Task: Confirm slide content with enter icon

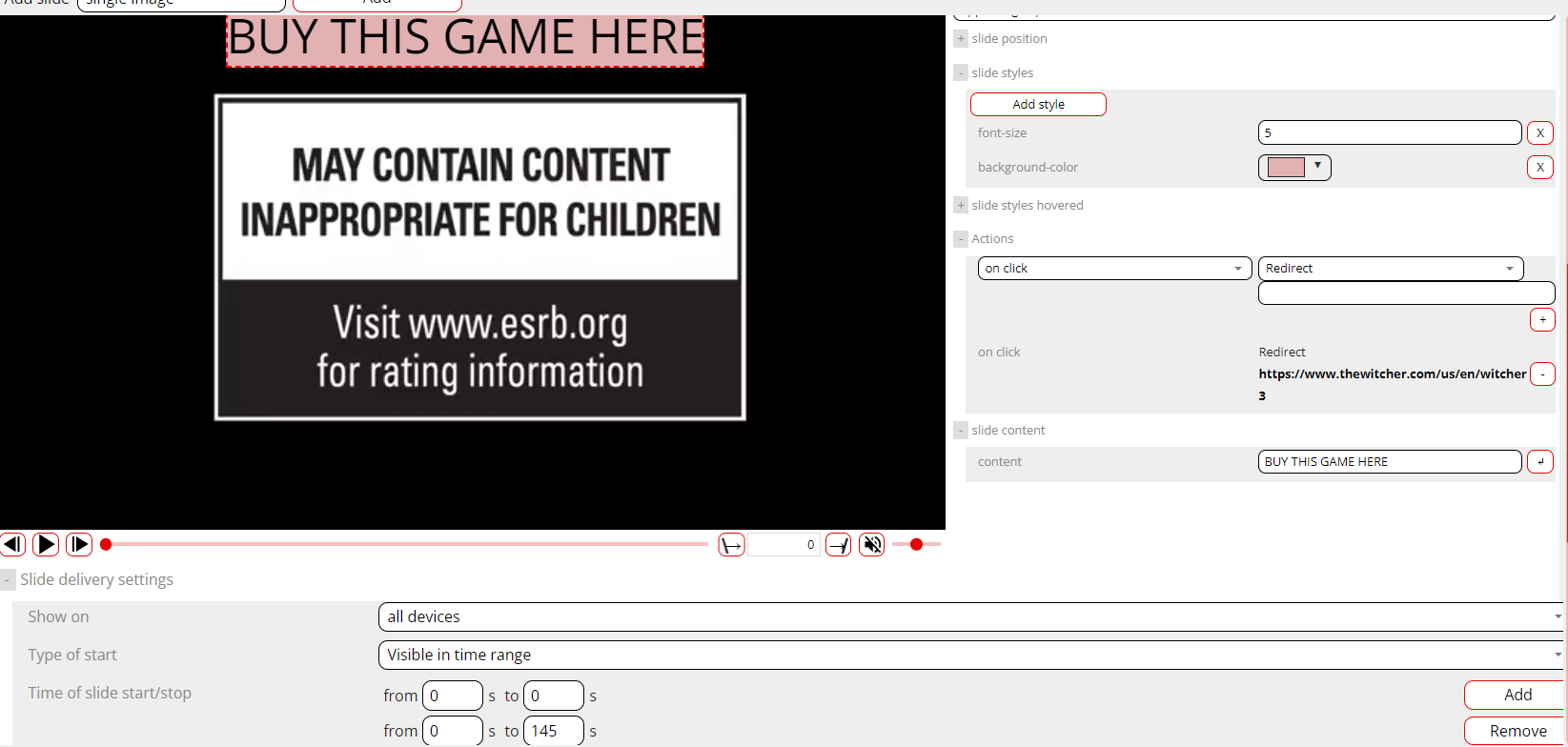Action: point(1539,462)
